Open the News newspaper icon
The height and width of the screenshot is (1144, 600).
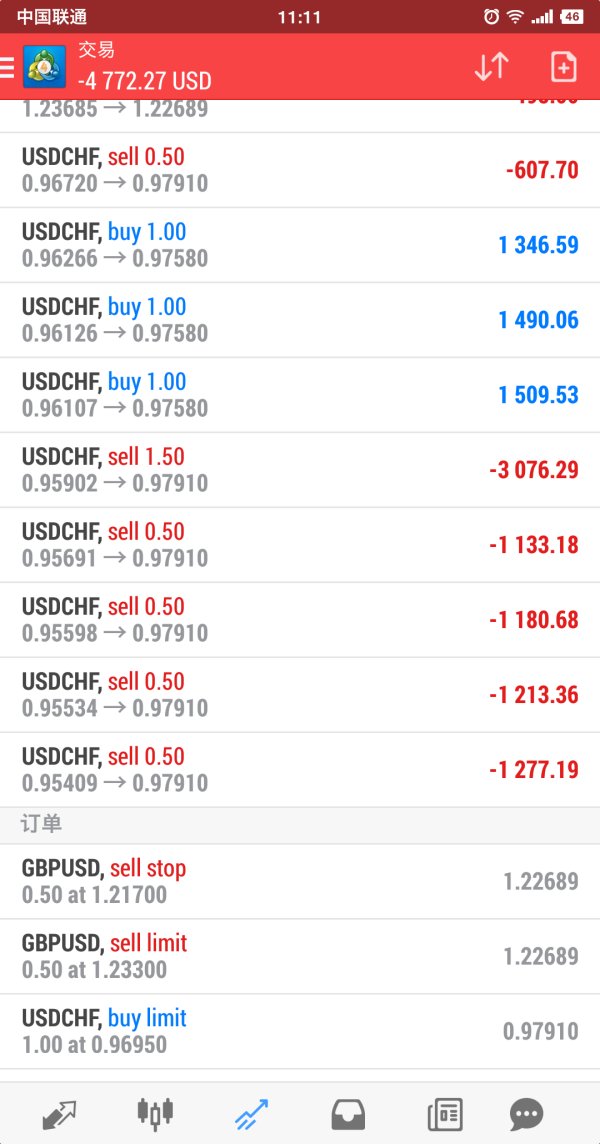[445, 1115]
